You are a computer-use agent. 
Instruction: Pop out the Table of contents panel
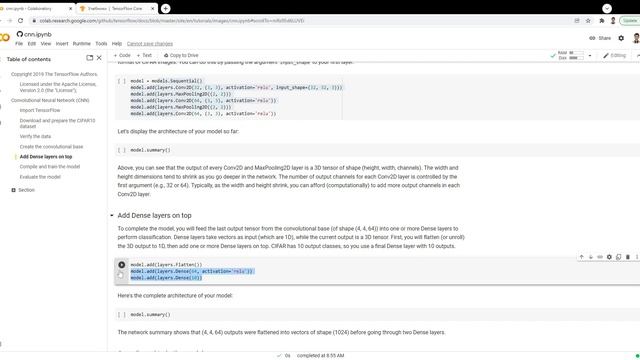tap(89, 58)
